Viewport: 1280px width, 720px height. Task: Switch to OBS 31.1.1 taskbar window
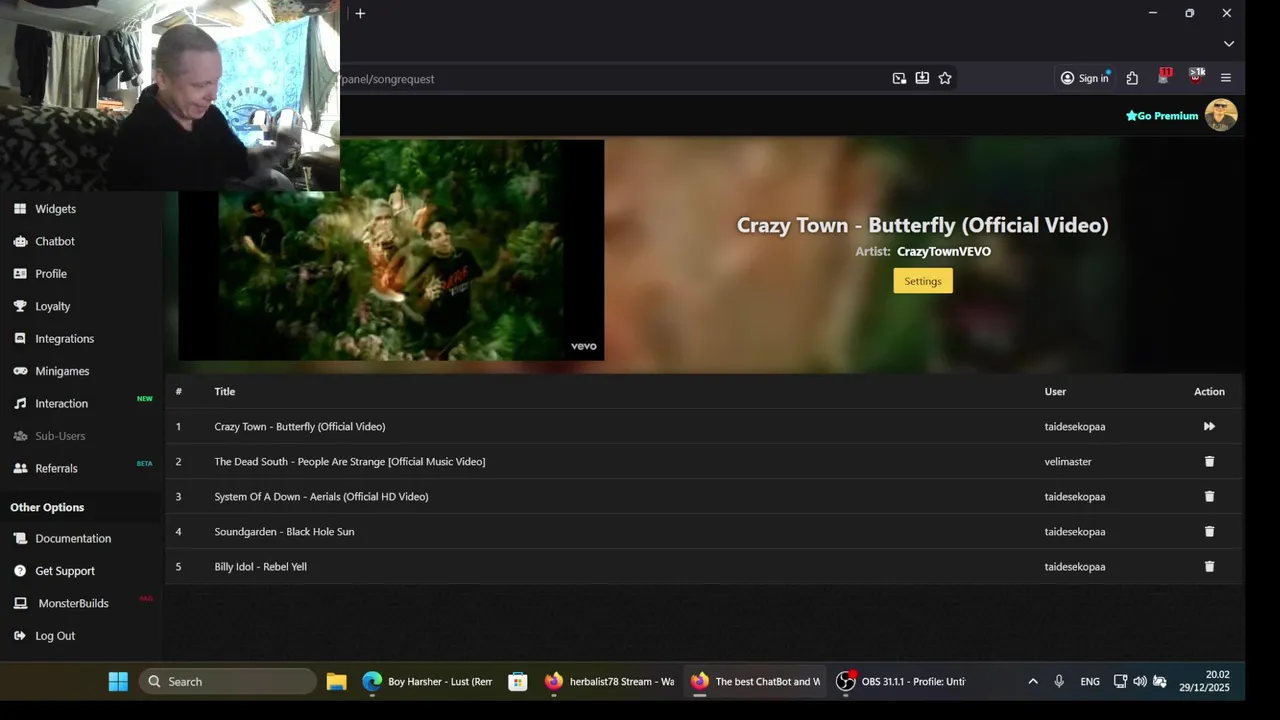click(901, 681)
